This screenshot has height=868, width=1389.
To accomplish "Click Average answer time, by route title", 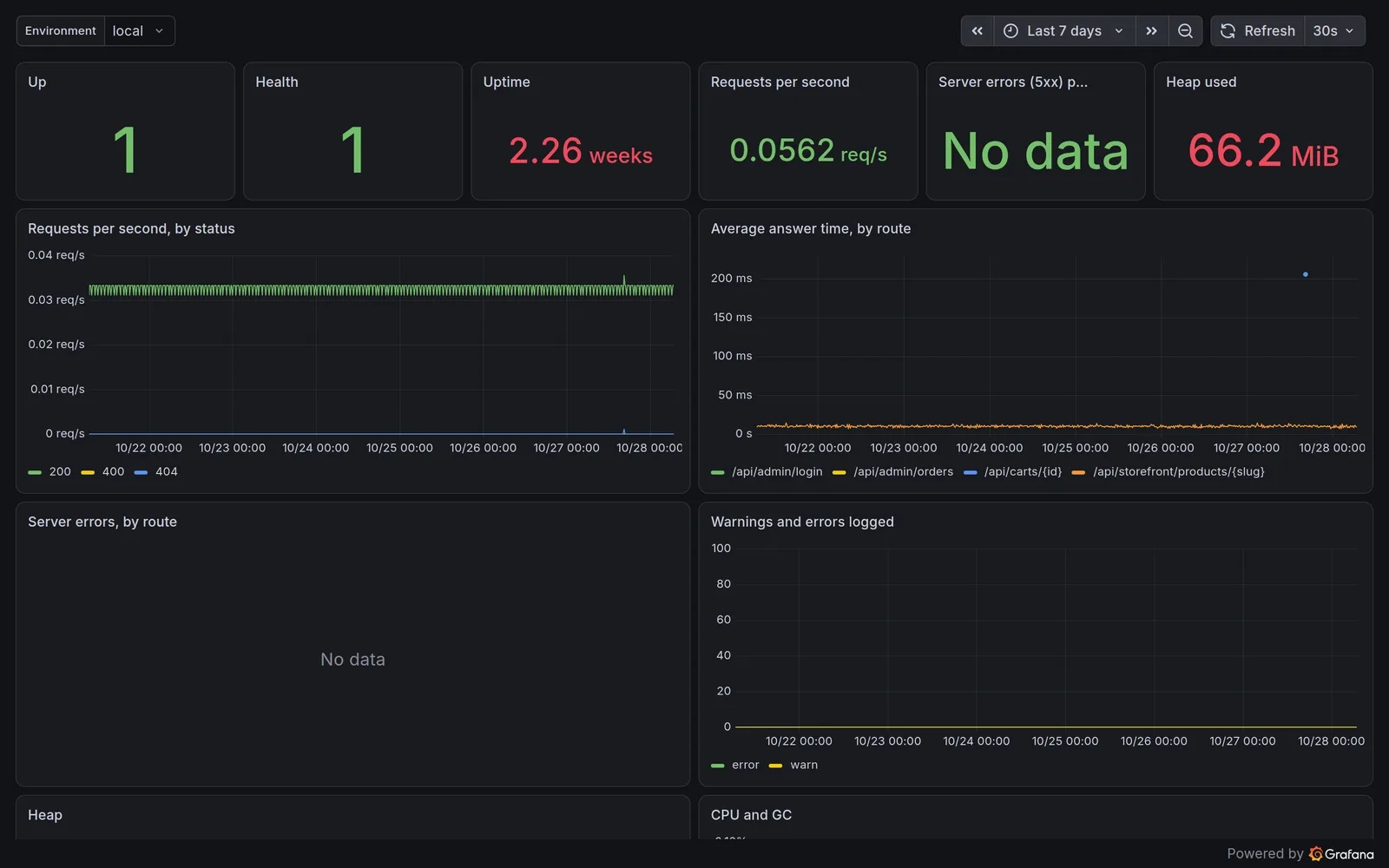I will click(x=811, y=228).
